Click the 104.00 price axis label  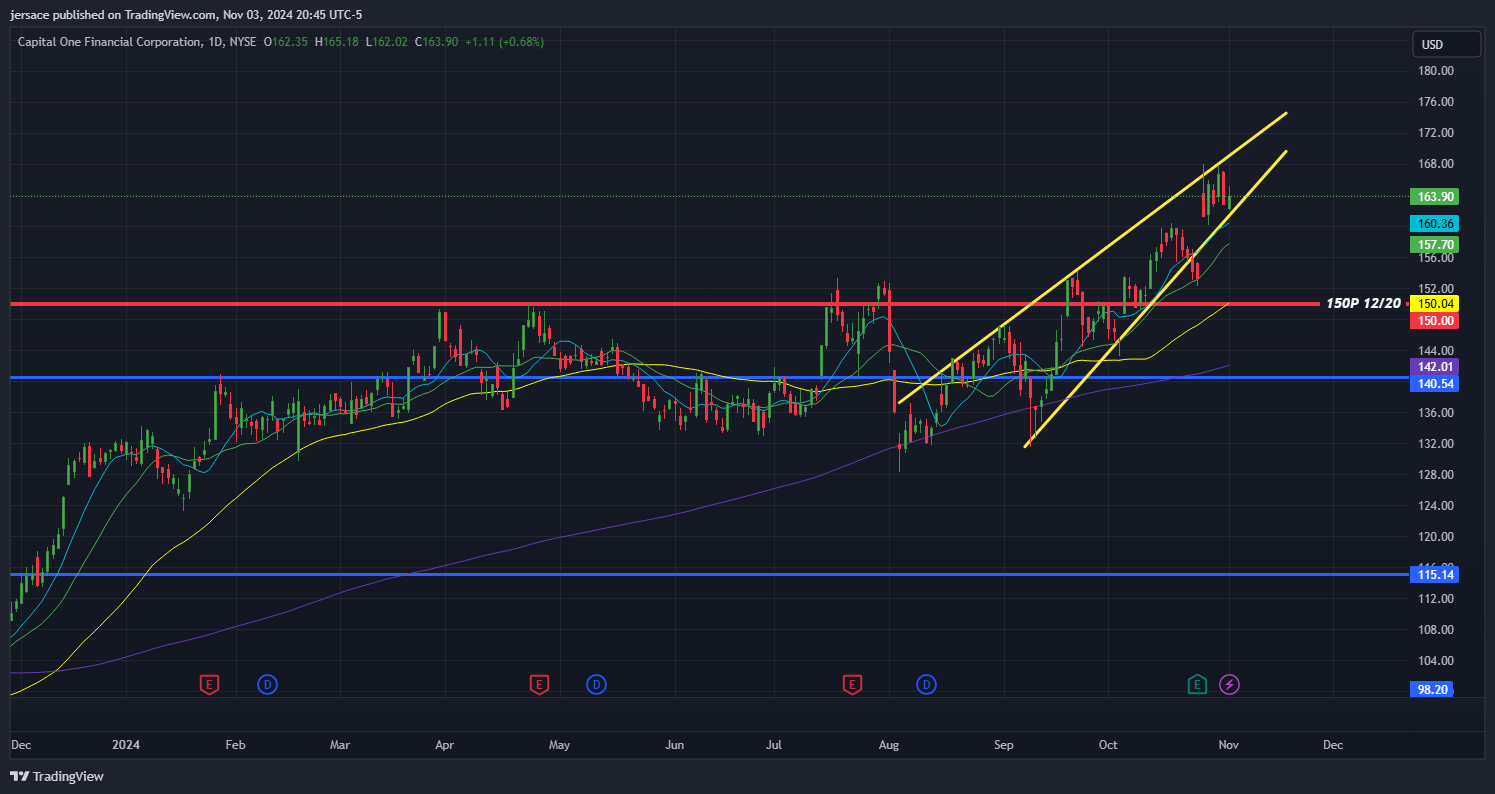pos(1434,661)
